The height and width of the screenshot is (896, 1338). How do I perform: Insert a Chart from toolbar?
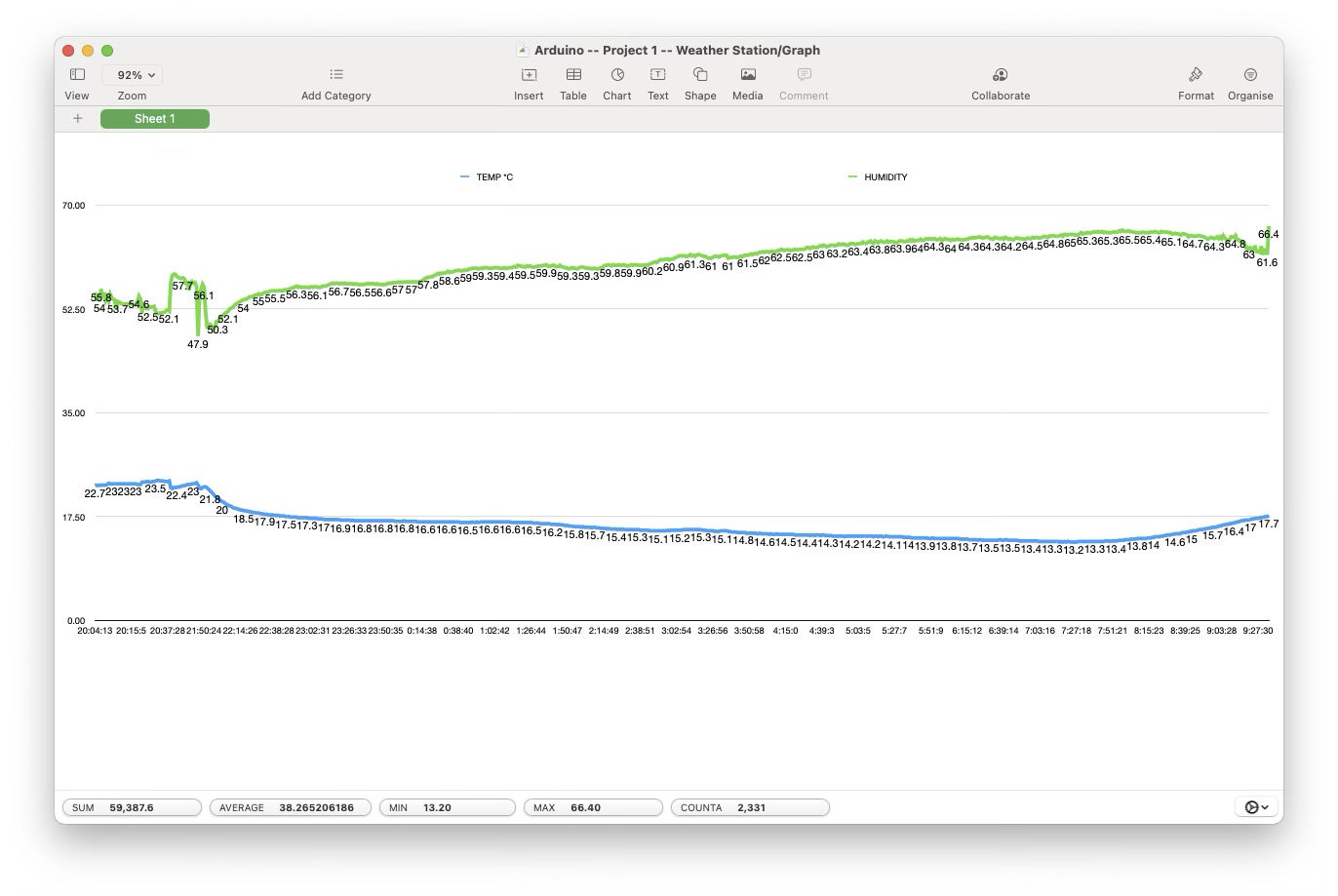(617, 75)
